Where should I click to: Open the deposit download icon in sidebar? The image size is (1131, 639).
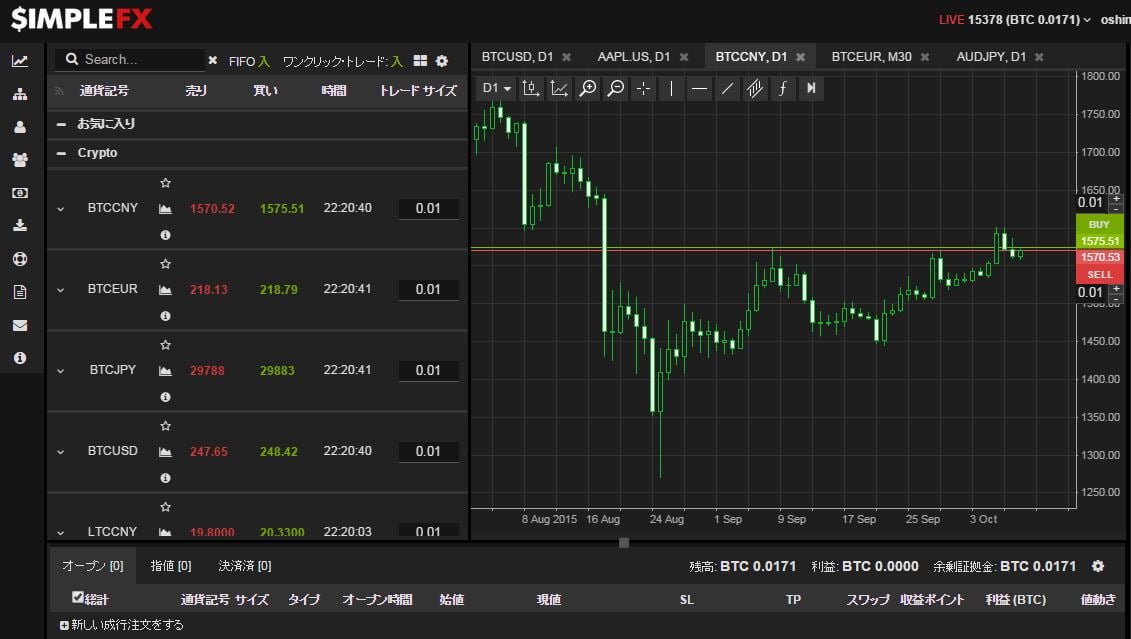[20, 225]
